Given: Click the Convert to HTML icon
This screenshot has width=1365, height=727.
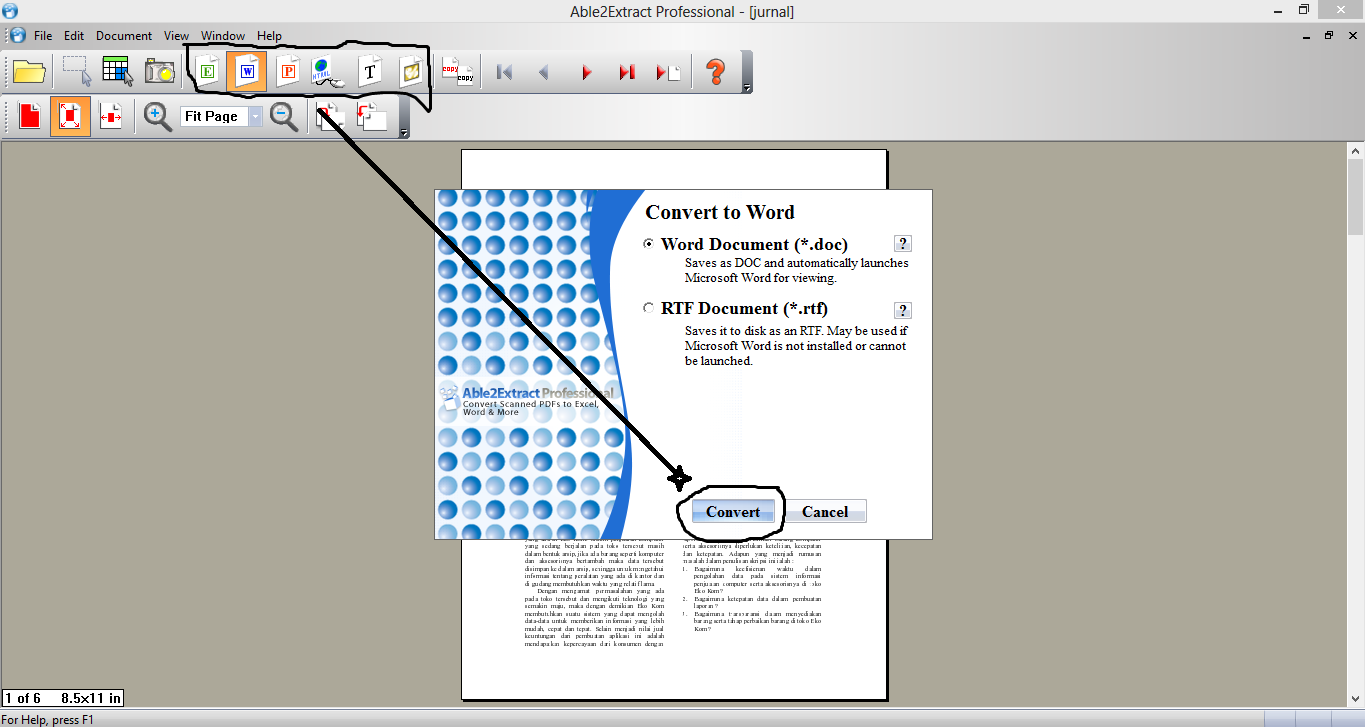Looking at the screenshot, I should [x=329, y=72].
